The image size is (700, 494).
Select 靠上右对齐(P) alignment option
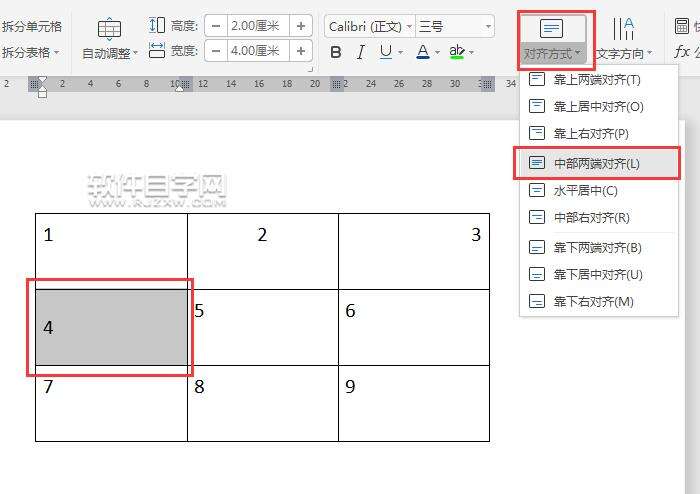[599, 133]
